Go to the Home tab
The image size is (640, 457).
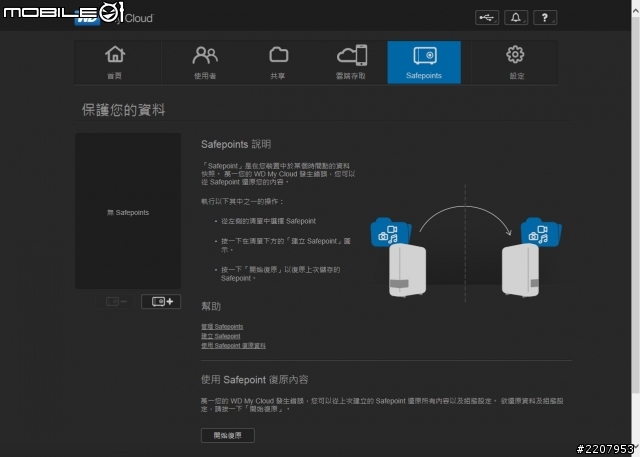pos(115,62)
